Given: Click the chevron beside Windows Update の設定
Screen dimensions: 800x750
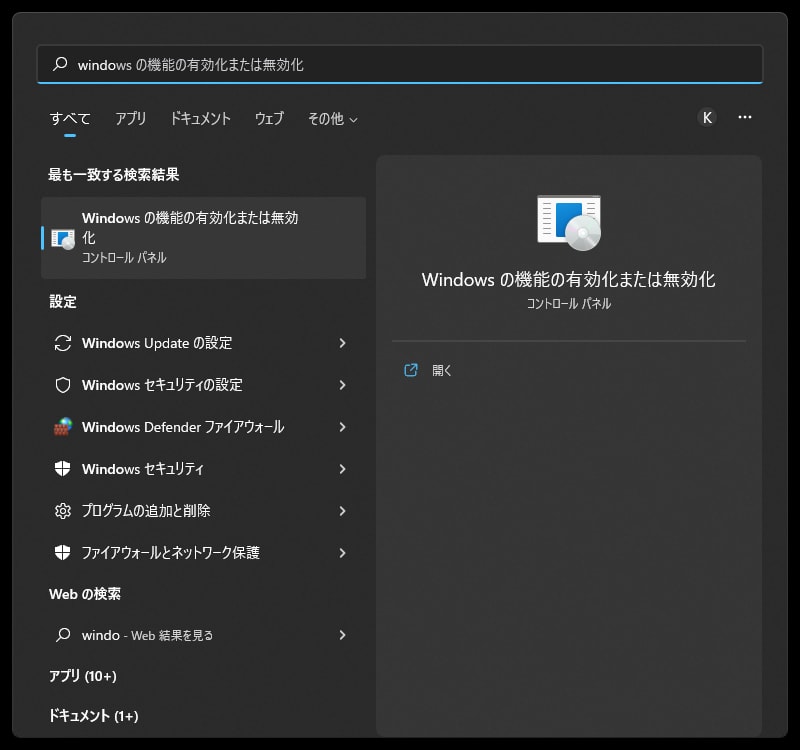Looking at the screenshot, I should coord(343,343).
